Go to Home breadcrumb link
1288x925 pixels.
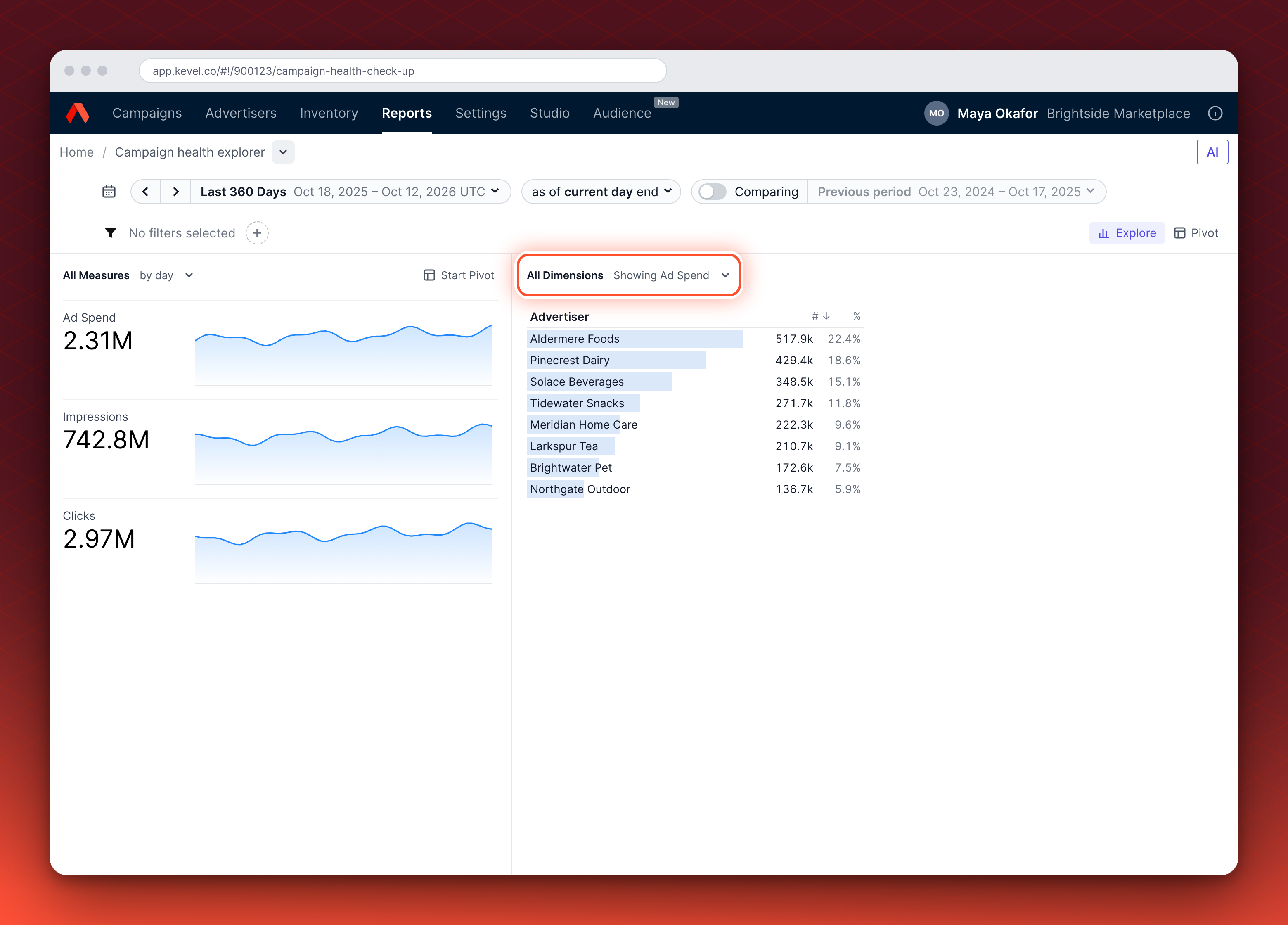[77, 152]
